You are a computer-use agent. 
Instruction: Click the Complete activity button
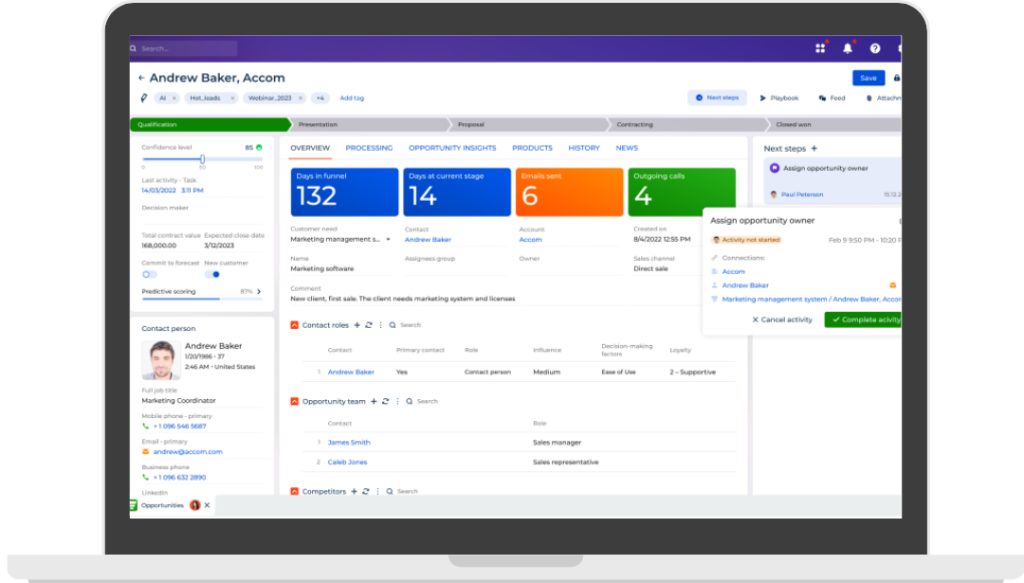tap(864, 320)
